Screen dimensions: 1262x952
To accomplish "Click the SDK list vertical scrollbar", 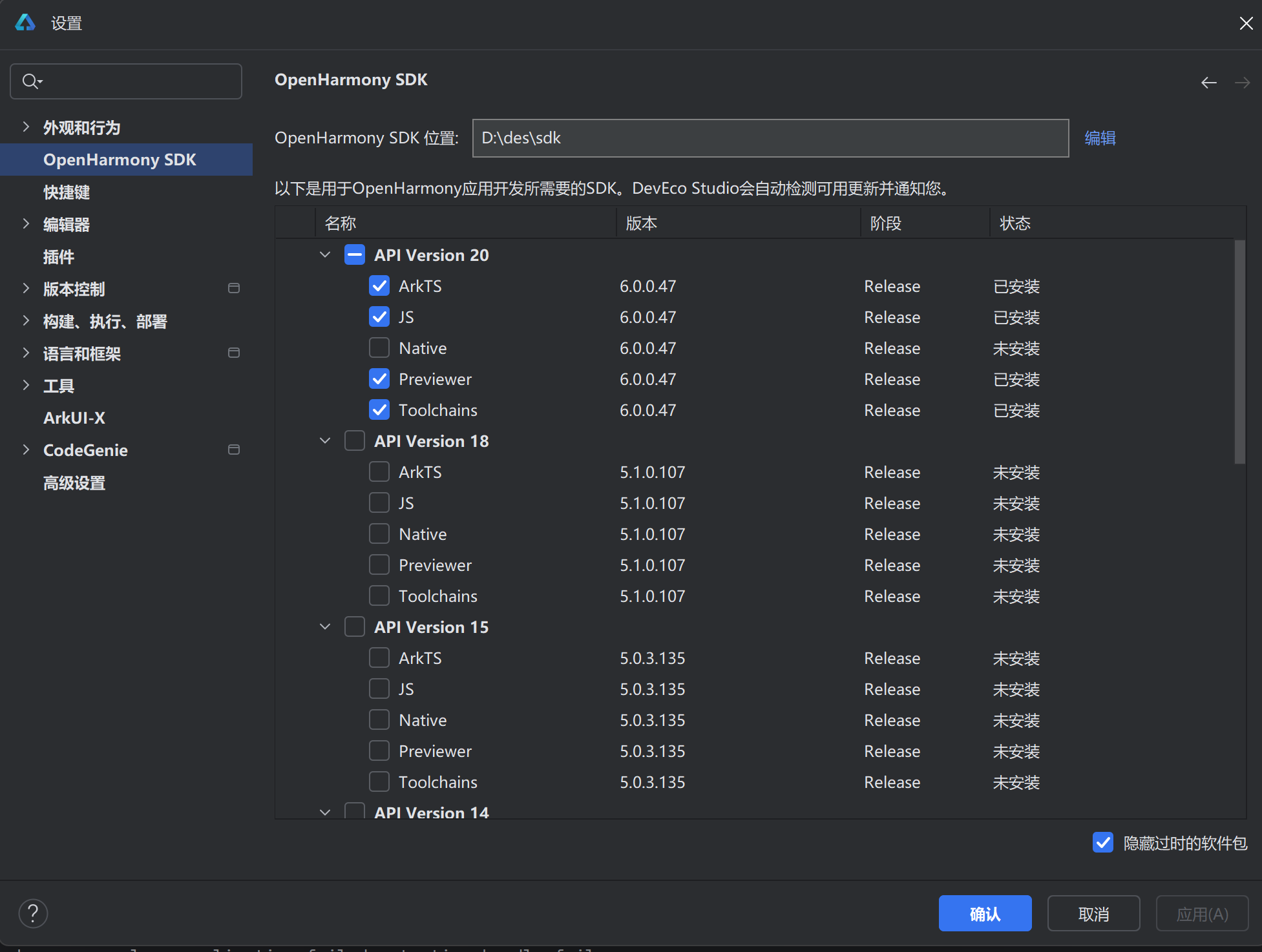I will [1239, 352].
